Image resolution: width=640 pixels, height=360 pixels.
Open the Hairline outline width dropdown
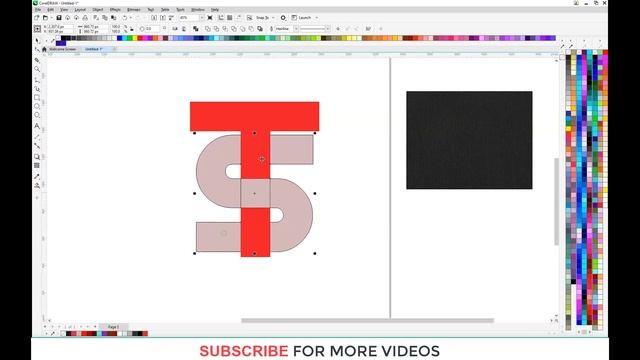pyautogui.click(x=296, y=29)
